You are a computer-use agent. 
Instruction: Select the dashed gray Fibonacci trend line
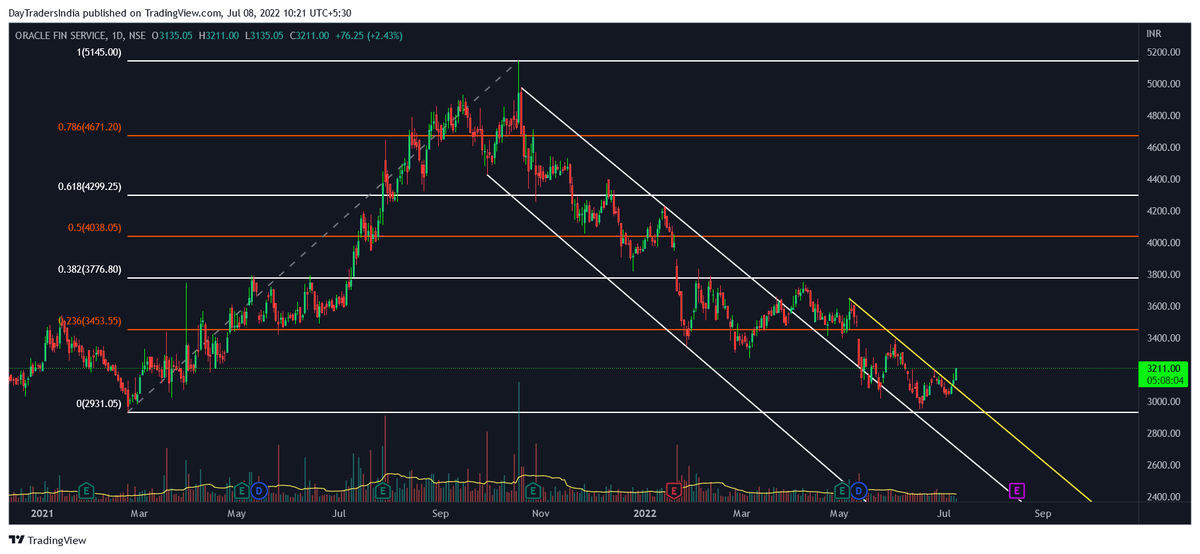324,237
